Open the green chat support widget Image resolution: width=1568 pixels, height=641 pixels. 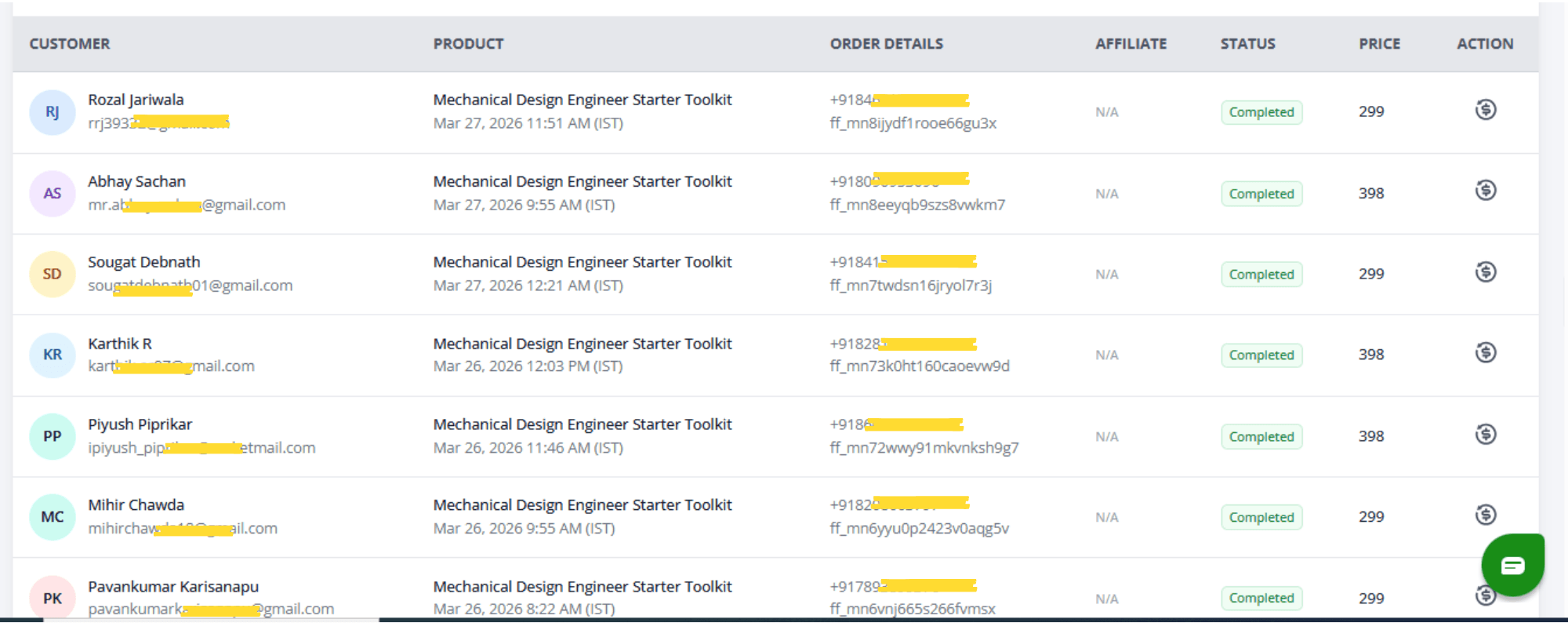pos(1512,565)
